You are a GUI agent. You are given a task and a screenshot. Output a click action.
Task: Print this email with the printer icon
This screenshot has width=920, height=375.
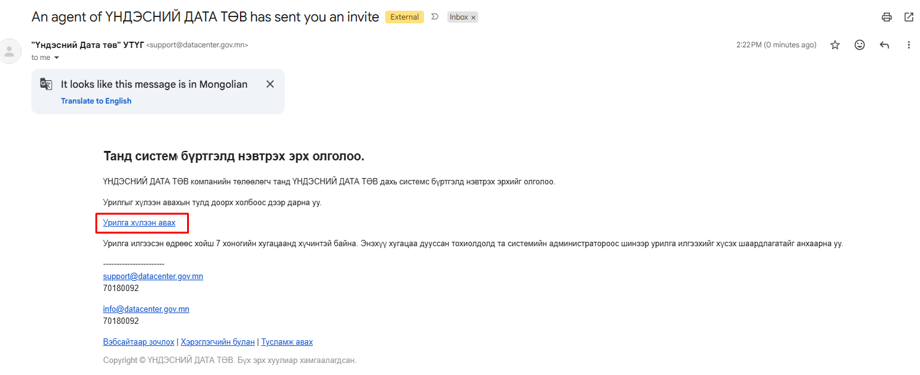[887, 17]
